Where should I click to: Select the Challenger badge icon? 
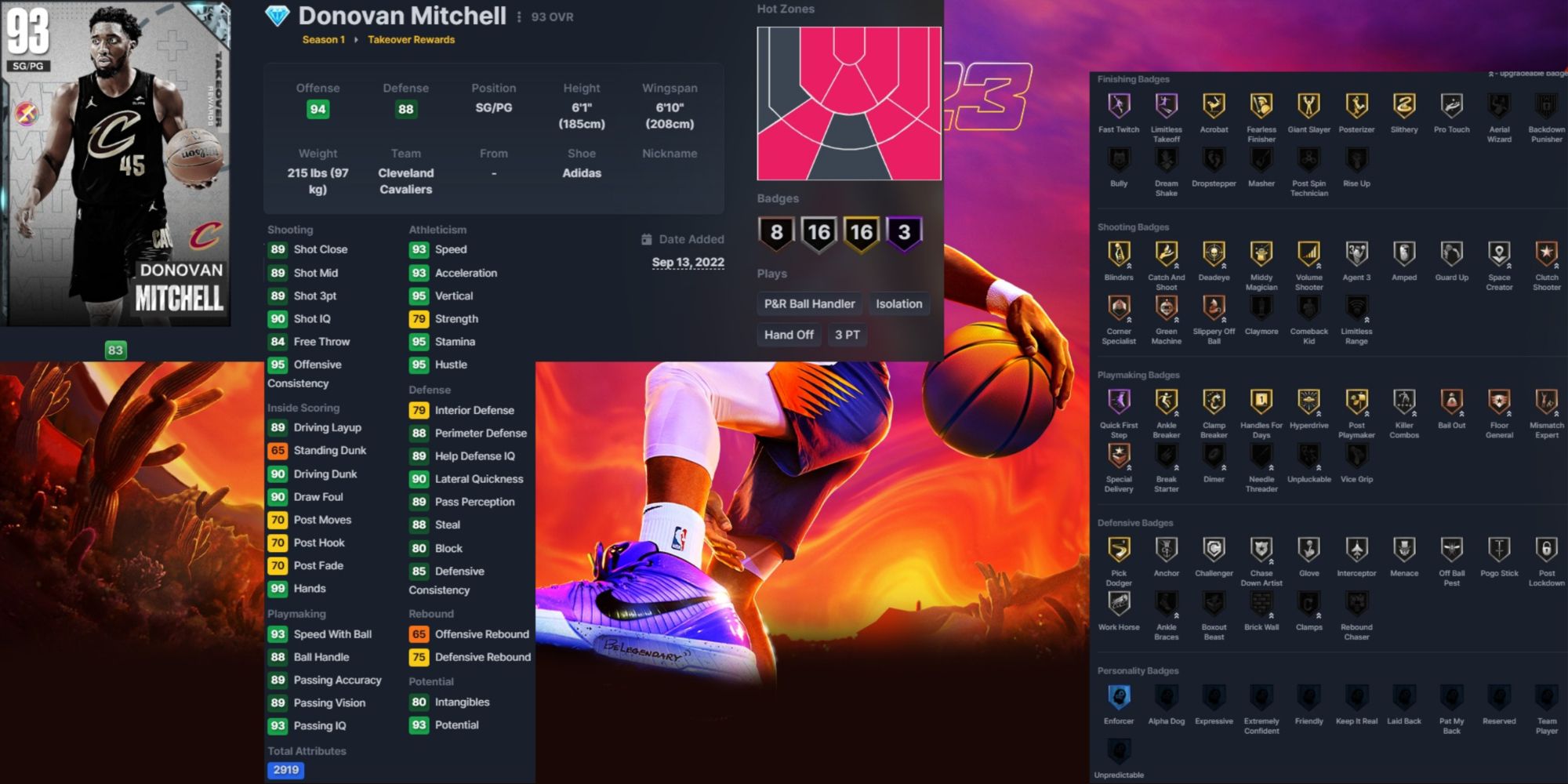click(x=1214, y=549)
